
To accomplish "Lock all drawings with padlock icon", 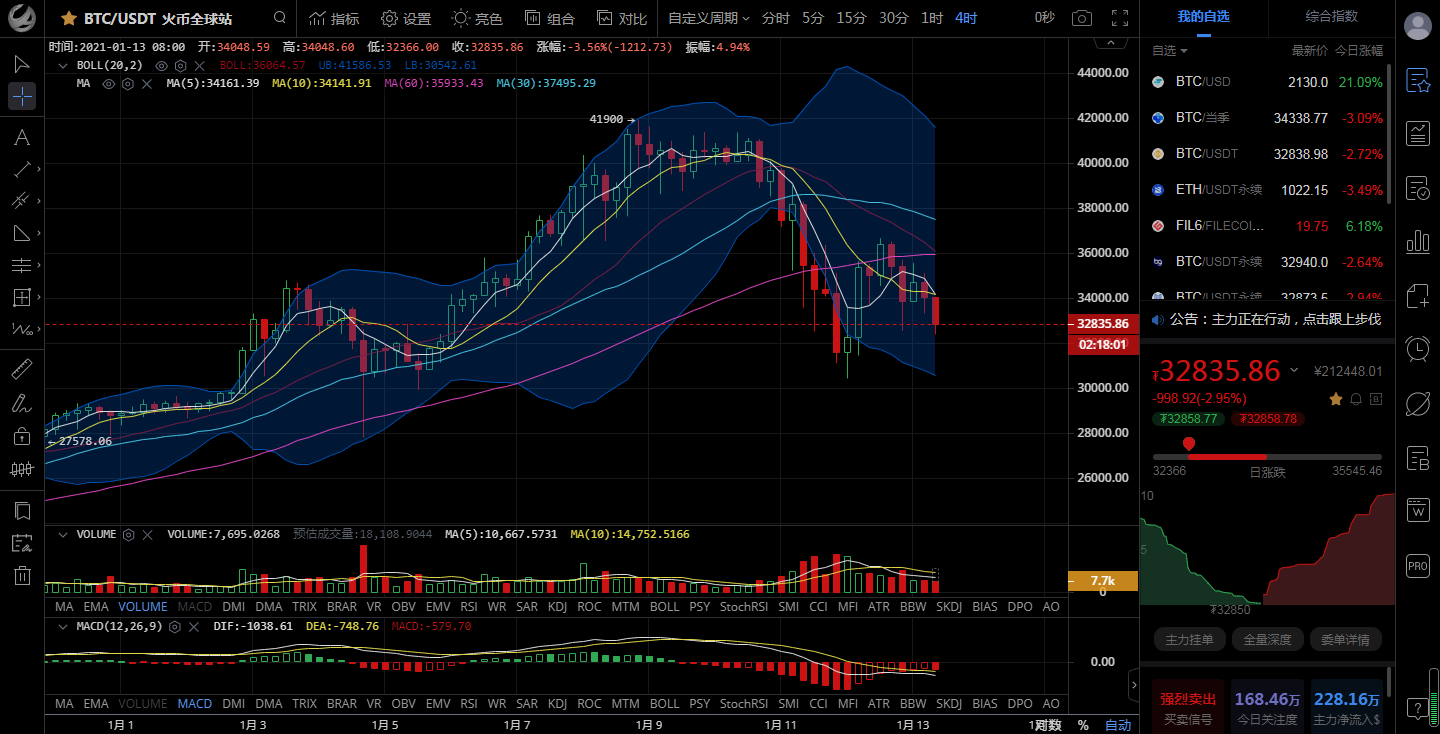I will click(22, 436).
